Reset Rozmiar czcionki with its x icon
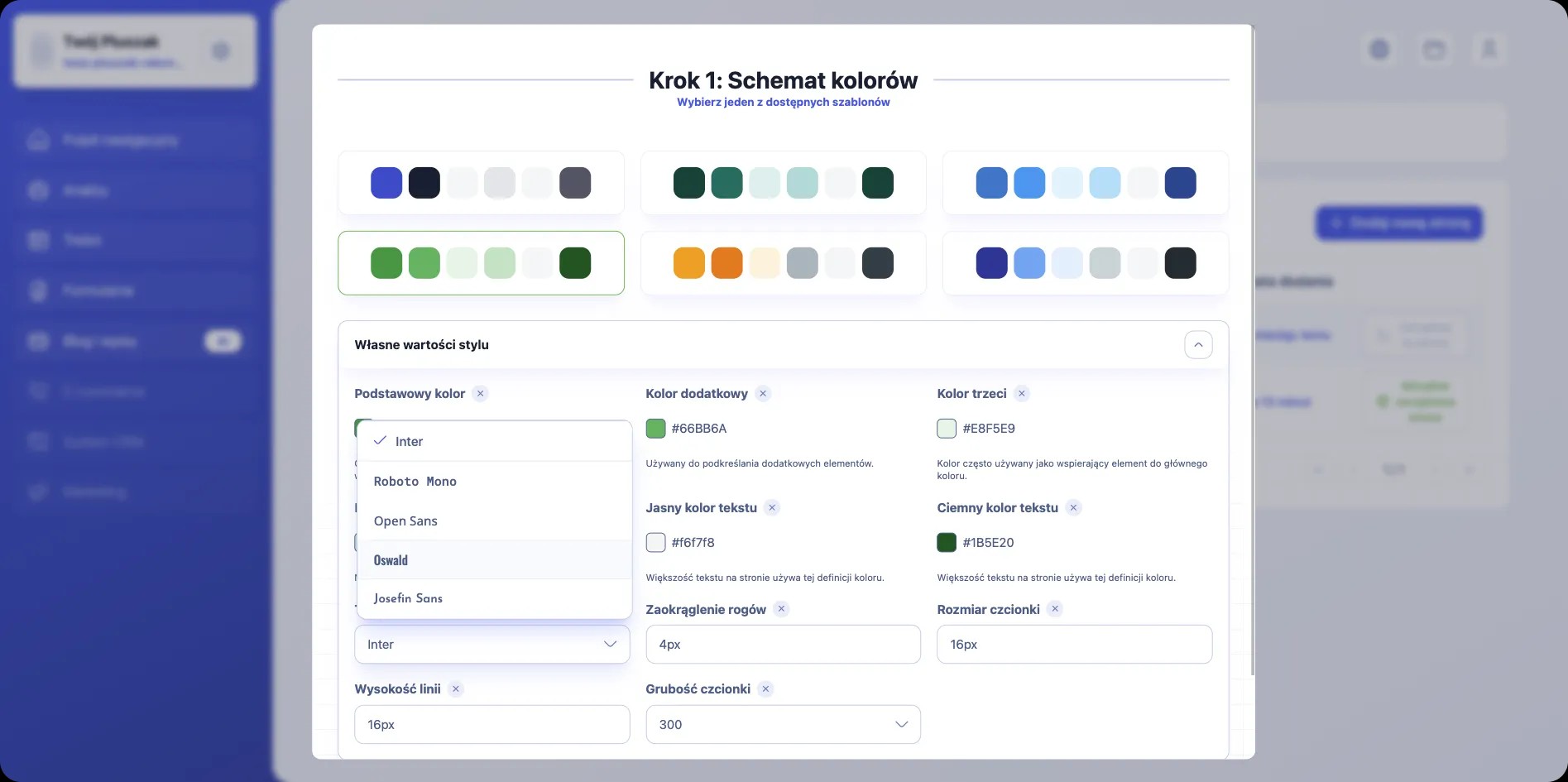The height and width of the screenshot is (782, 1568). tap(1055, 609)
